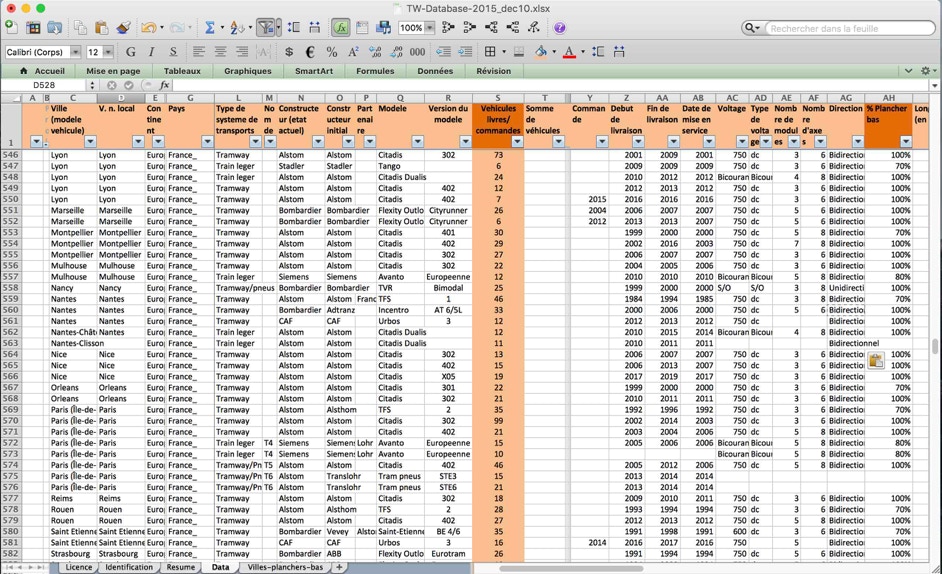This screenshot has height=574, width=942.
Task: Click the AutoSum sigma icon
Action: (210, 28)
